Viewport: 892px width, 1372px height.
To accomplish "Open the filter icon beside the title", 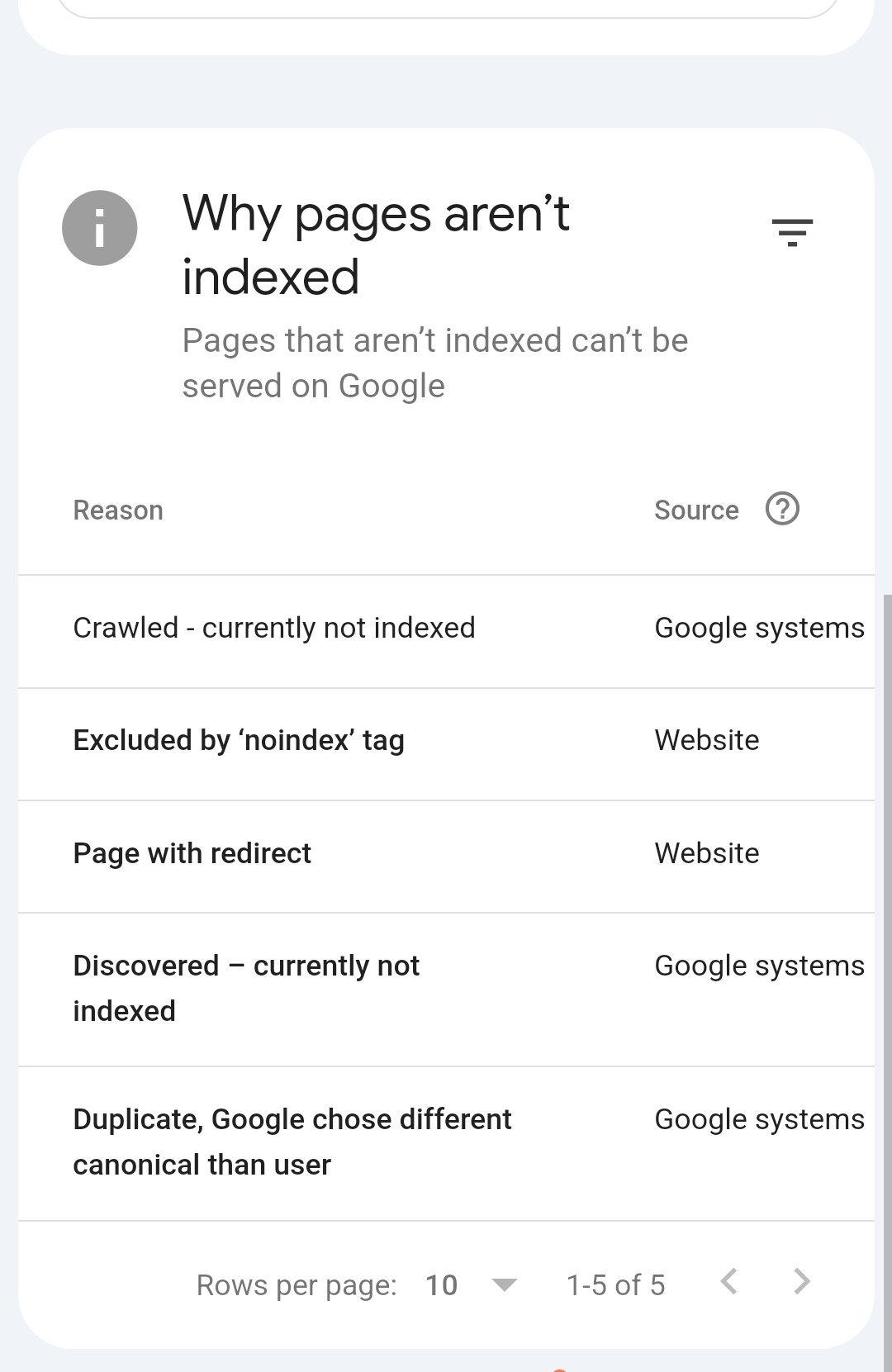I will (792, 233).
